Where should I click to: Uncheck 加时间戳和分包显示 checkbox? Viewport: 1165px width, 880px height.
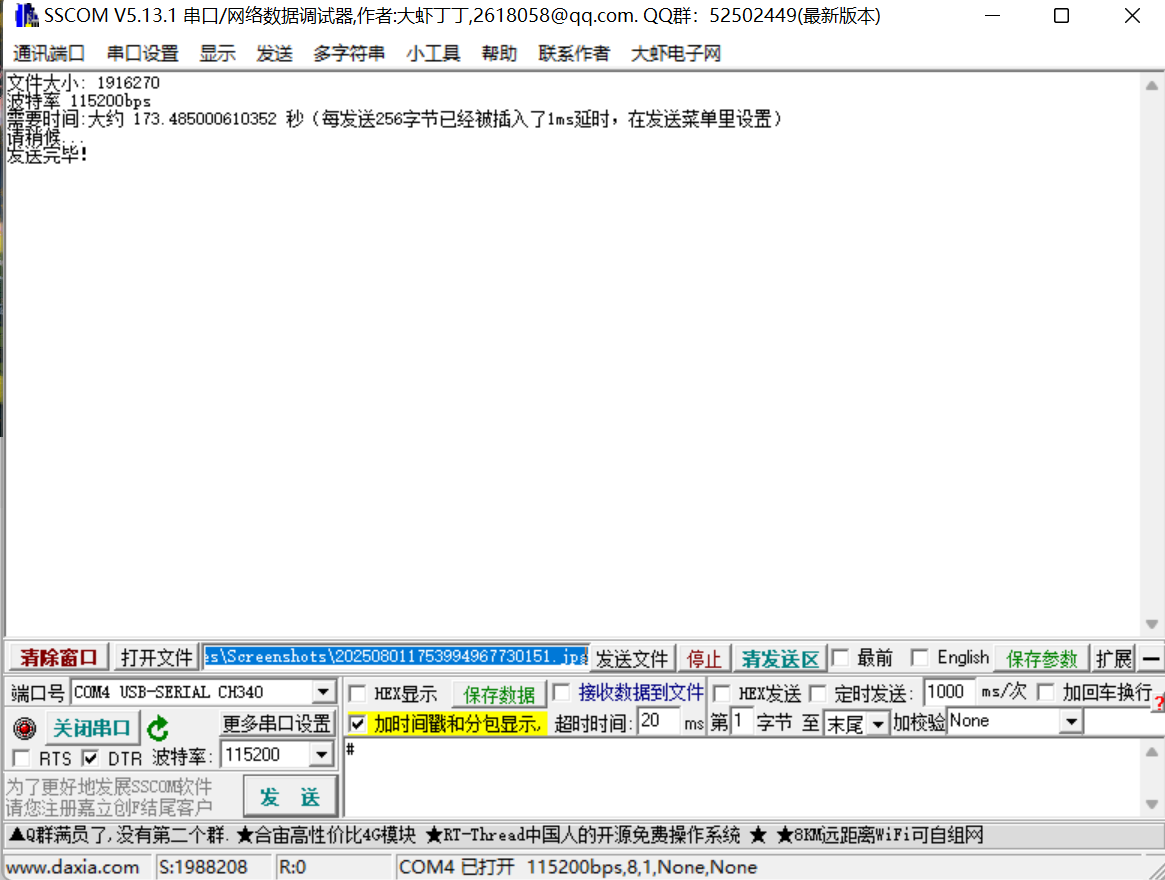(357, 722)
